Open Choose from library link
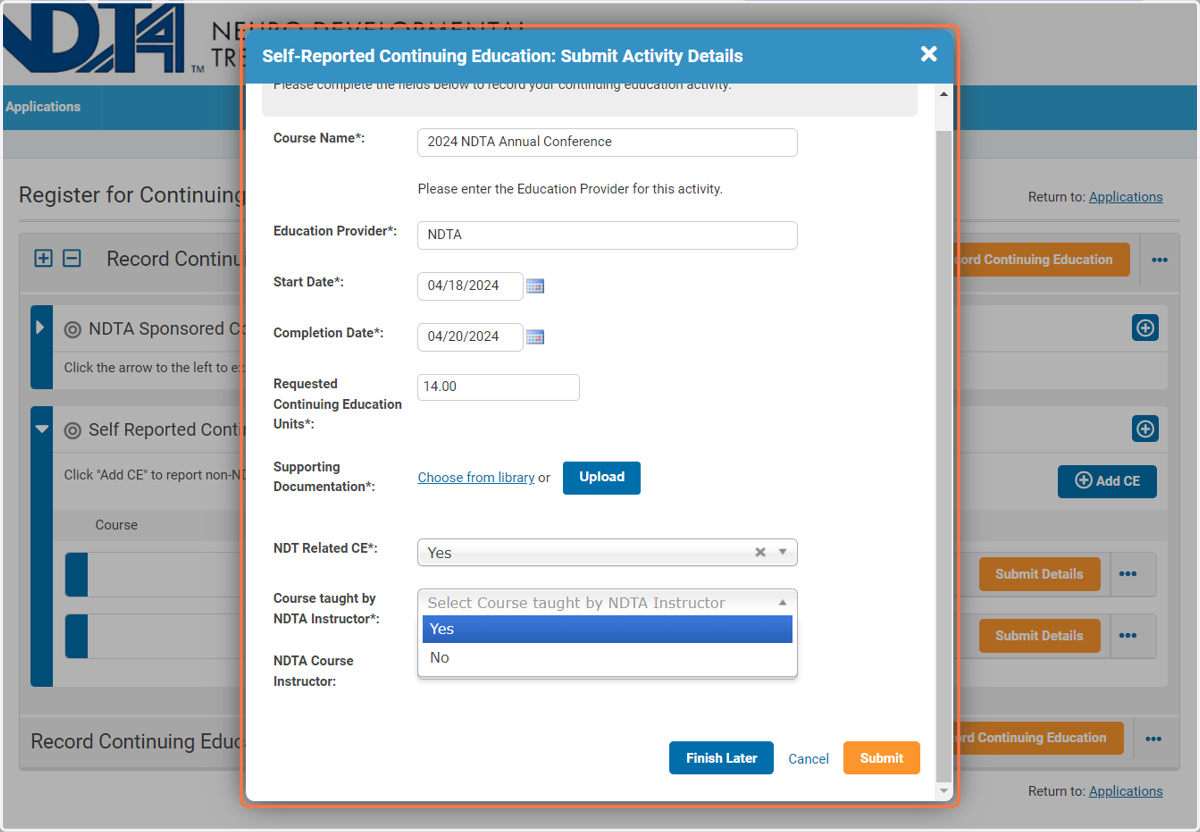 (476, 478)
